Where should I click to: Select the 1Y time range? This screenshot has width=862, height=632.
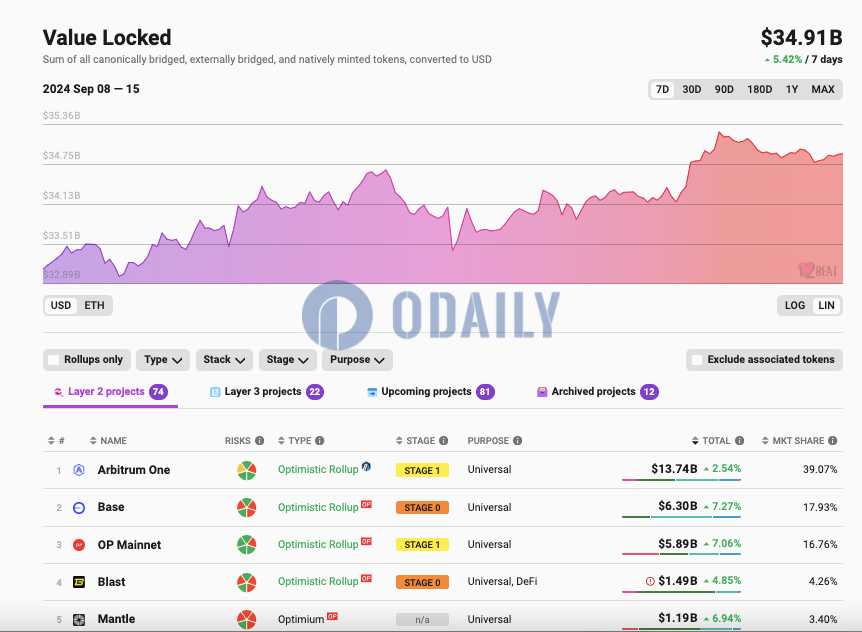pos(792,90)
